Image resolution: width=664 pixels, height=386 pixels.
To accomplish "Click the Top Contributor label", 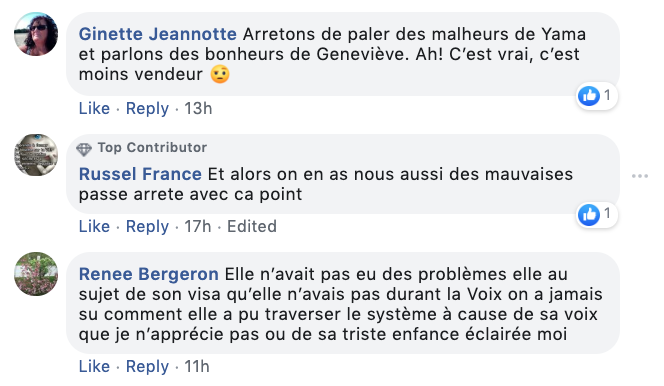I will tap(152, 147).
